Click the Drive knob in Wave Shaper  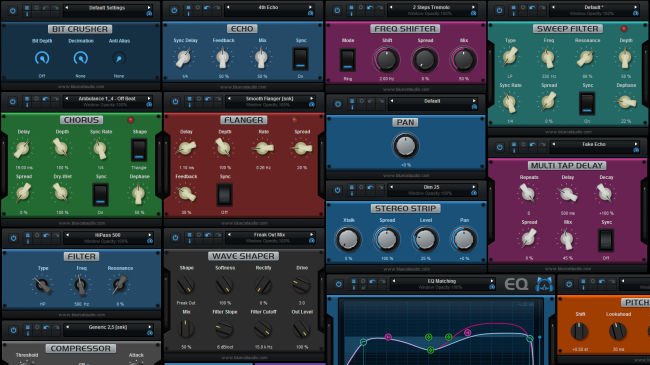(x=302, y=285)
